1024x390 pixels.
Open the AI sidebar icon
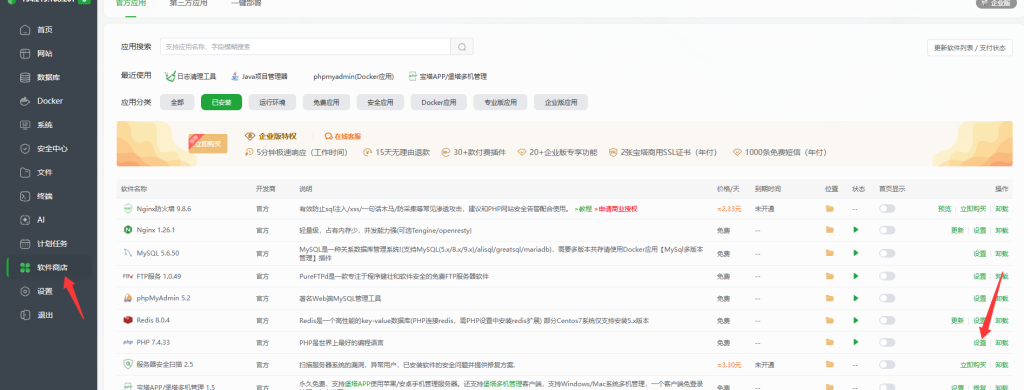(x=25, y=220)
